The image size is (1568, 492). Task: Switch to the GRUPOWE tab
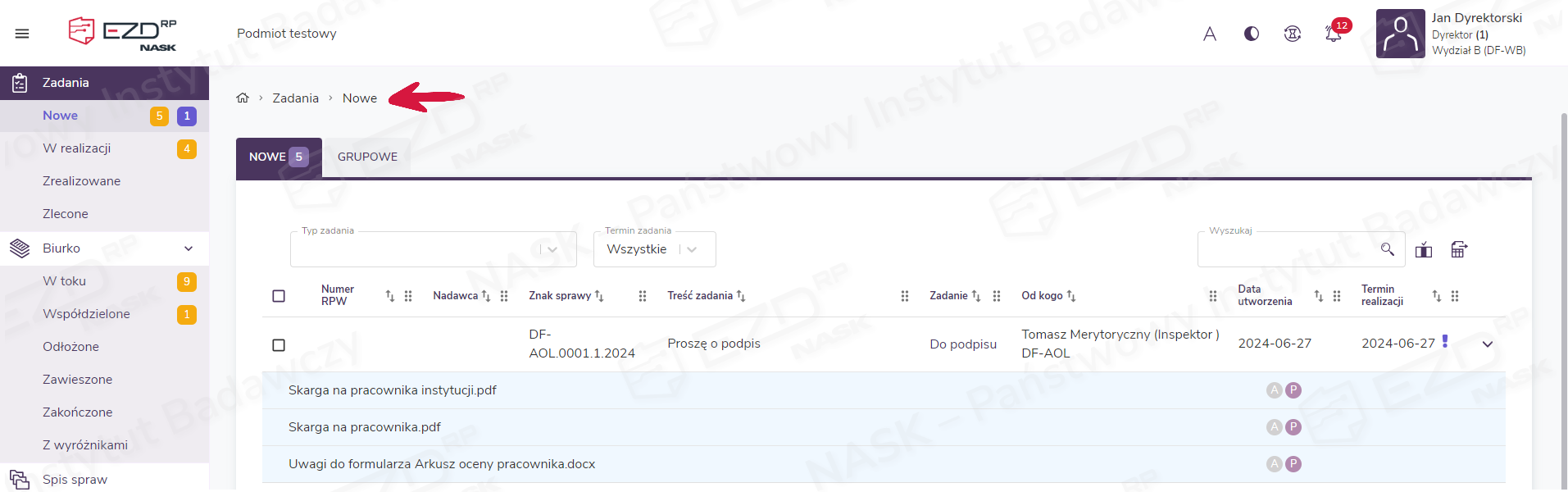click(367, 157)
